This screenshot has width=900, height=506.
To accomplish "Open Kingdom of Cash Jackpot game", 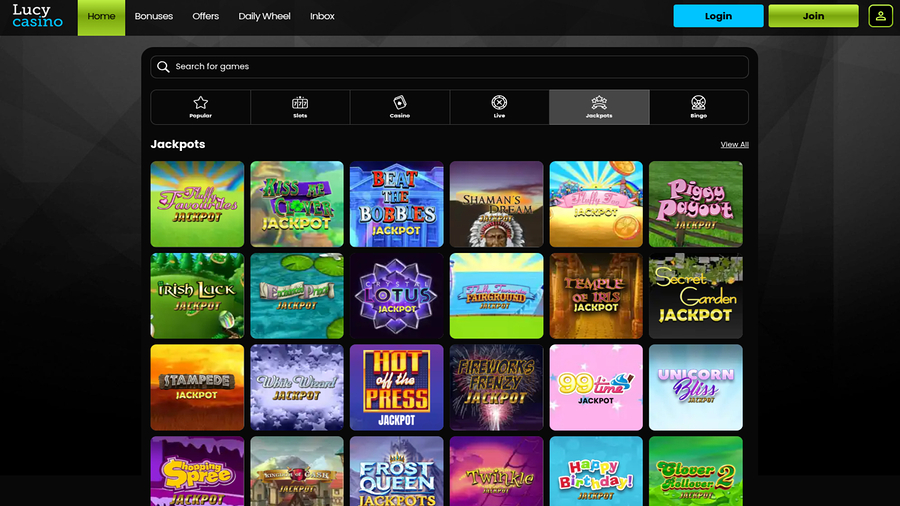I will tap(297, 472).
